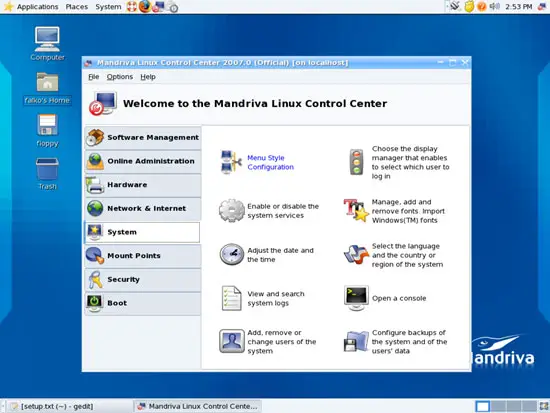This screenshot has height=413, width=550.
Task: Launch the console terminal icon
Action: click(x=356, y=298)
